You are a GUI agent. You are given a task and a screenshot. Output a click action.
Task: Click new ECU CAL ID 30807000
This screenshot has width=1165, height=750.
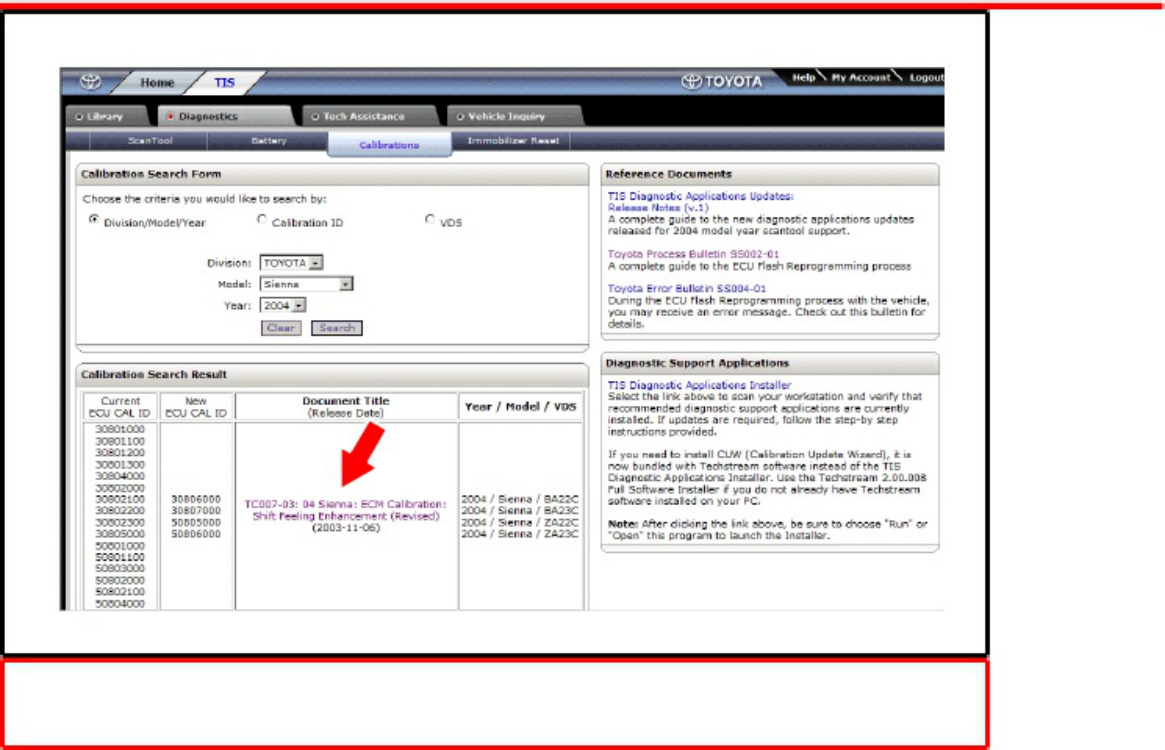tap(196, 511)
